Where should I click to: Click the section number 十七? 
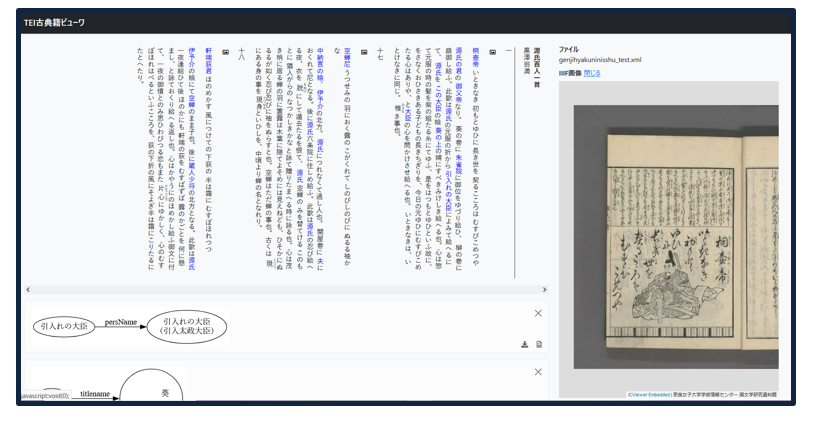(x=380, y=54)
